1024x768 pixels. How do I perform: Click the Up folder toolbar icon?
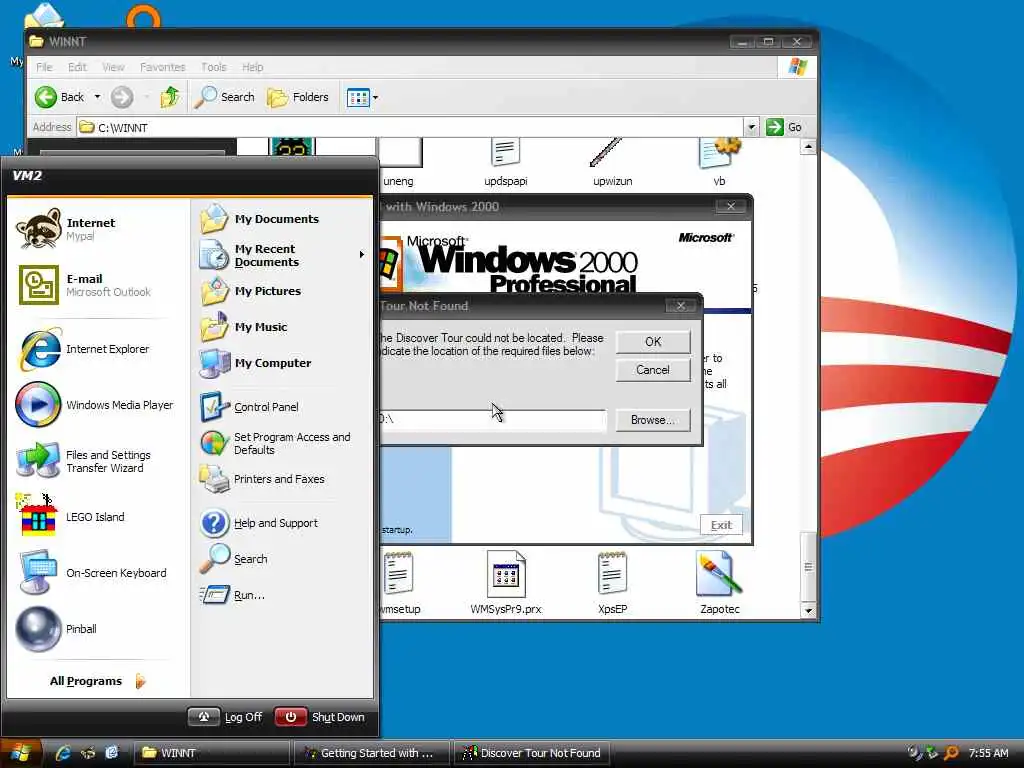click(170, 97)
